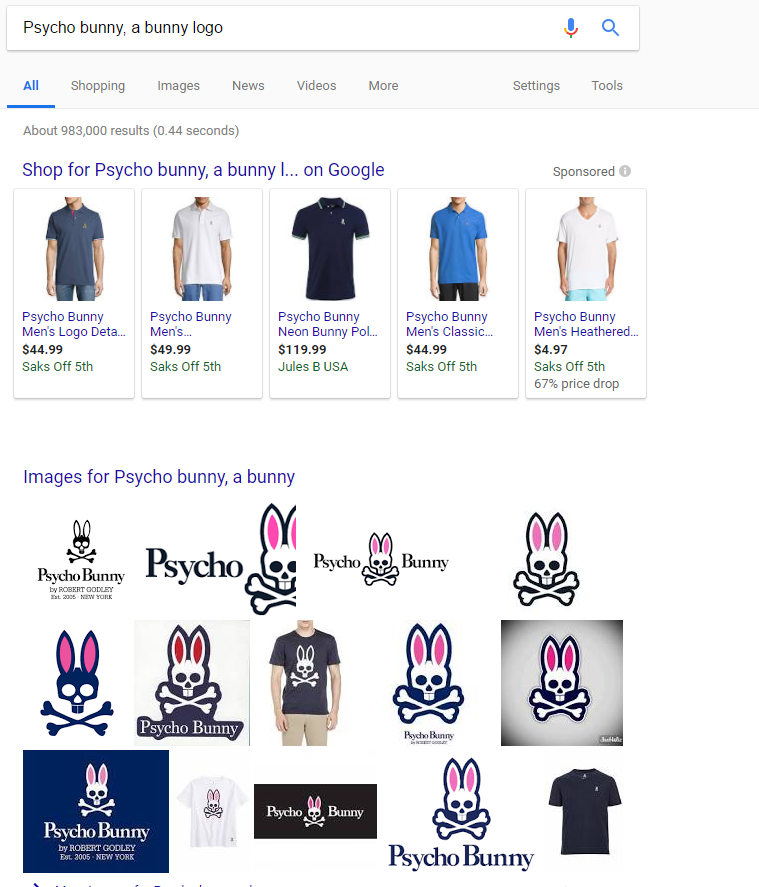Click the white V-neck tee product image
759x887 pixels.
[586, 248]
